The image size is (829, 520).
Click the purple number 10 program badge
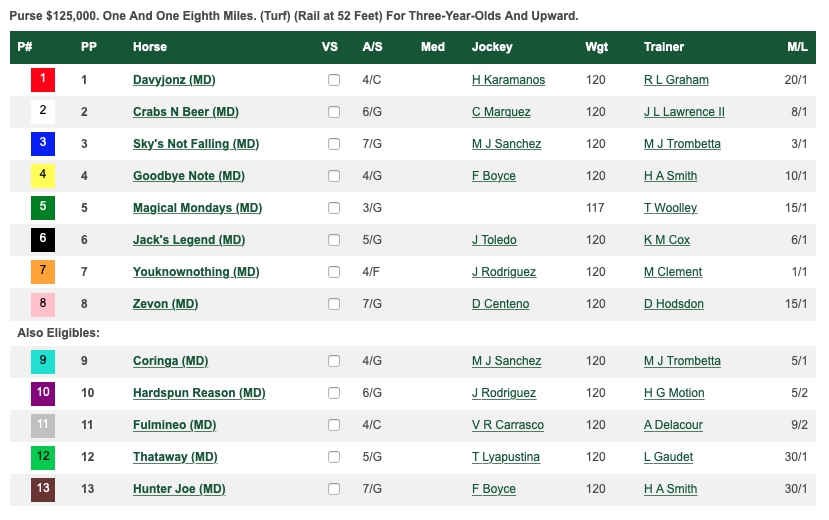pyautogui.click(x=42, y=393)
